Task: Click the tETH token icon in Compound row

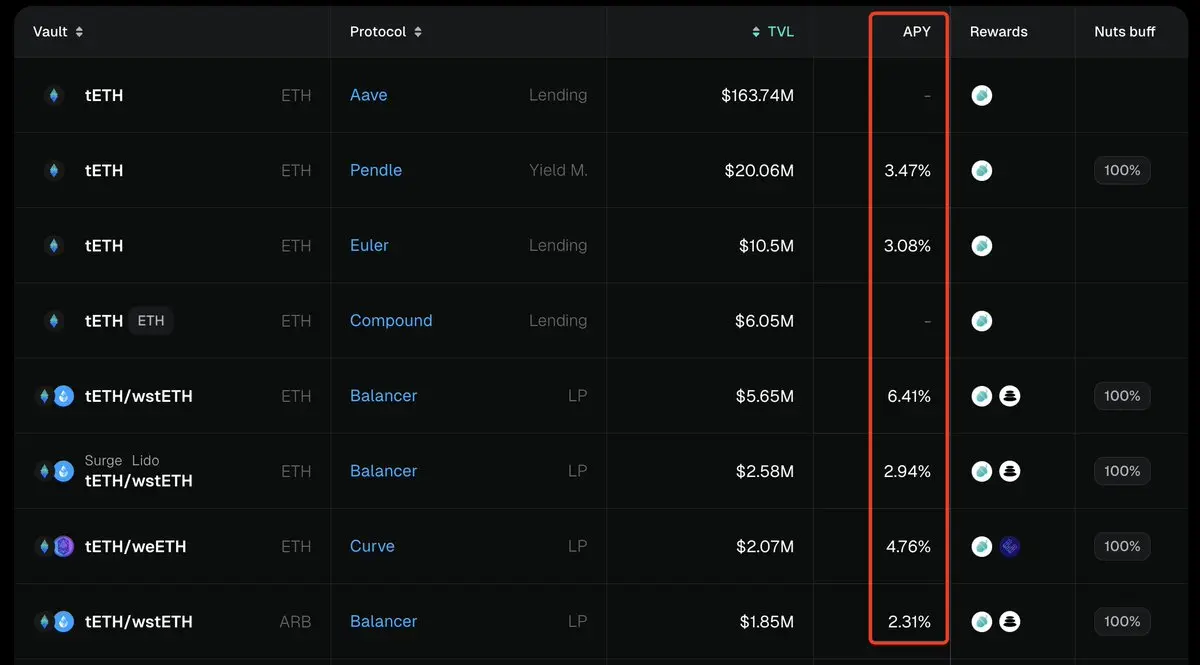Action: (54, 321)
